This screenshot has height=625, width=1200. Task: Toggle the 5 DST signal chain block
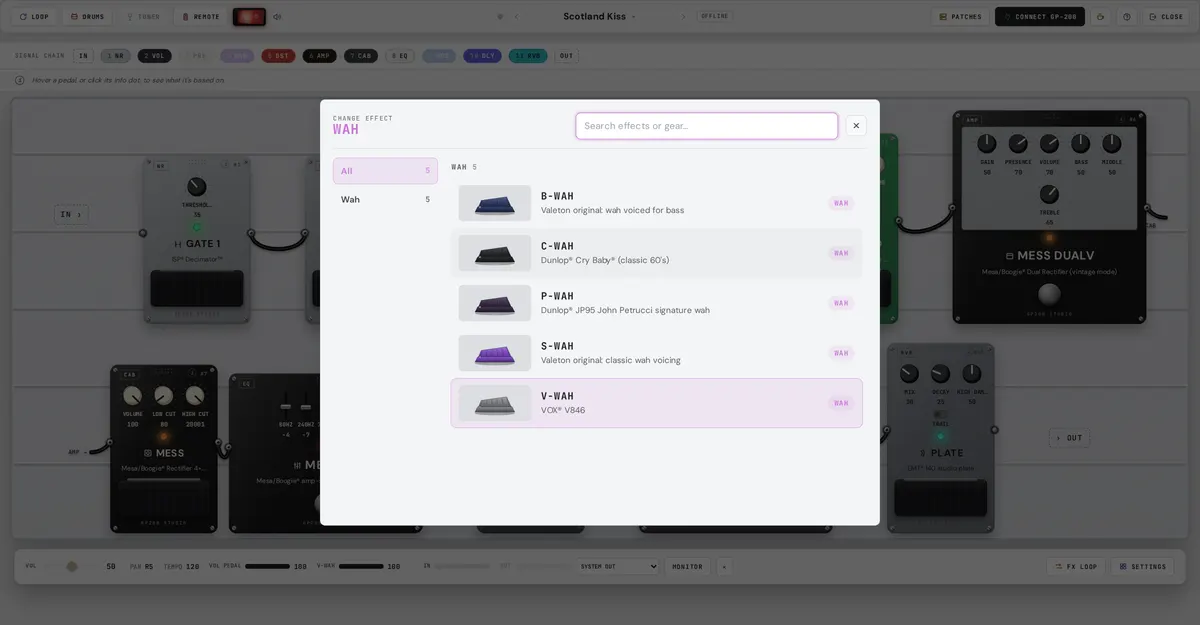pos(278,56)
